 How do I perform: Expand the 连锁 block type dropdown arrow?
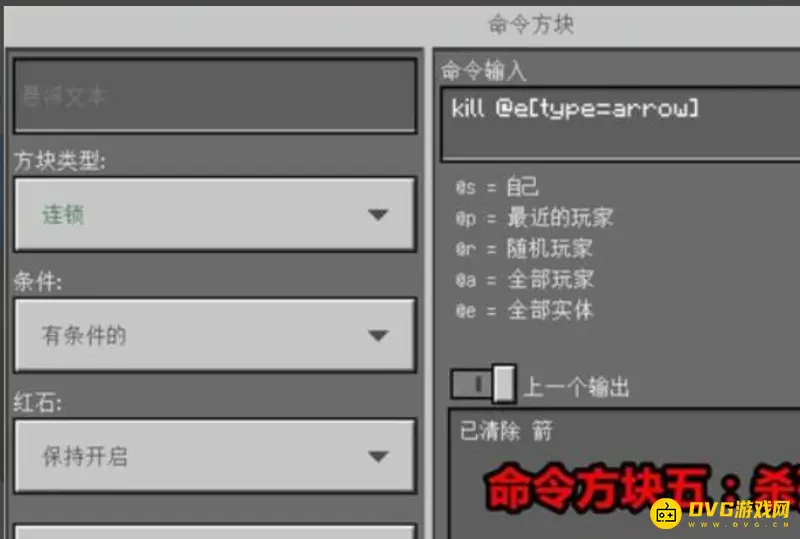point(378,215)
